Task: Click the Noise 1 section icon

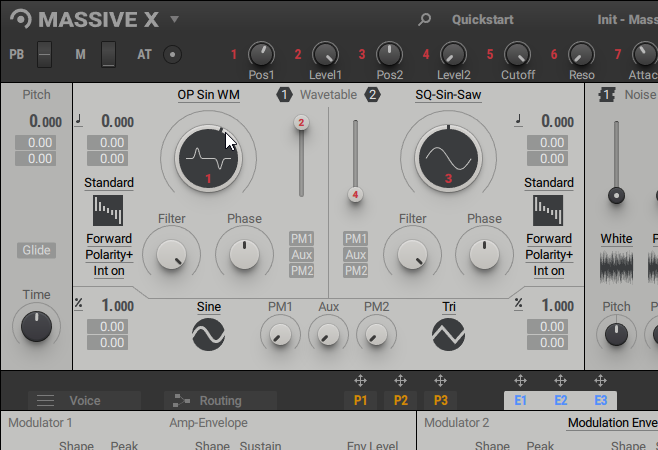Action: pyautogui.click(x=607, y=95)
